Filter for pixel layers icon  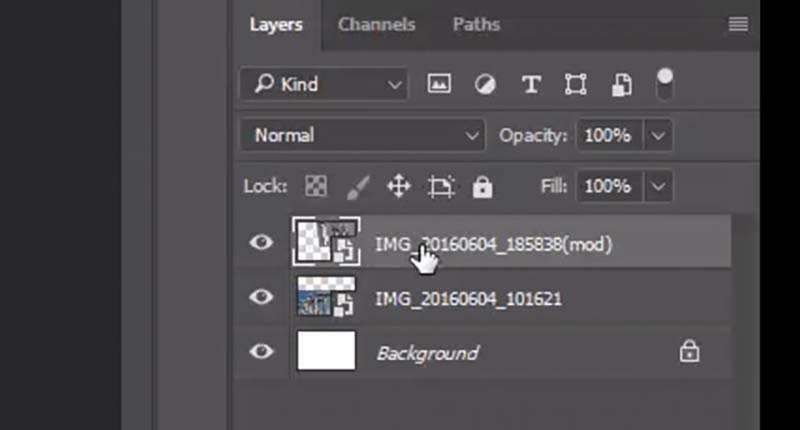439,84
